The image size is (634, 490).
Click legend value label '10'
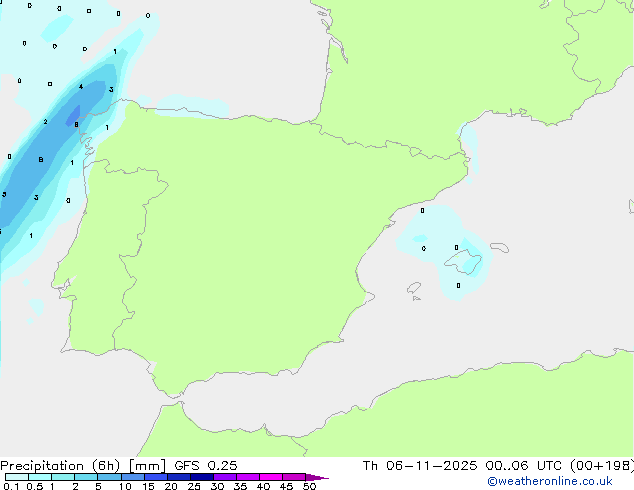[125, 486]
